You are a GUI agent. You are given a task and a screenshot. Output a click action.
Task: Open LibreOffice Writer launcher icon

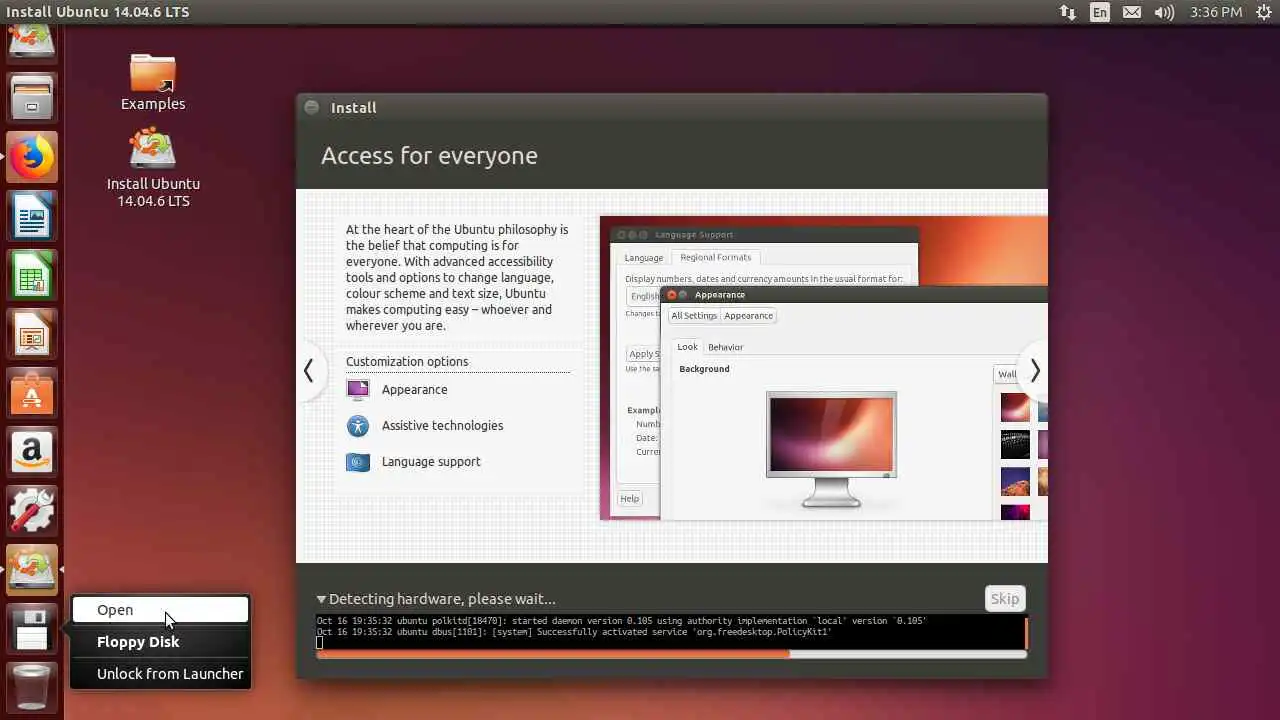click(x=32, y=217)
